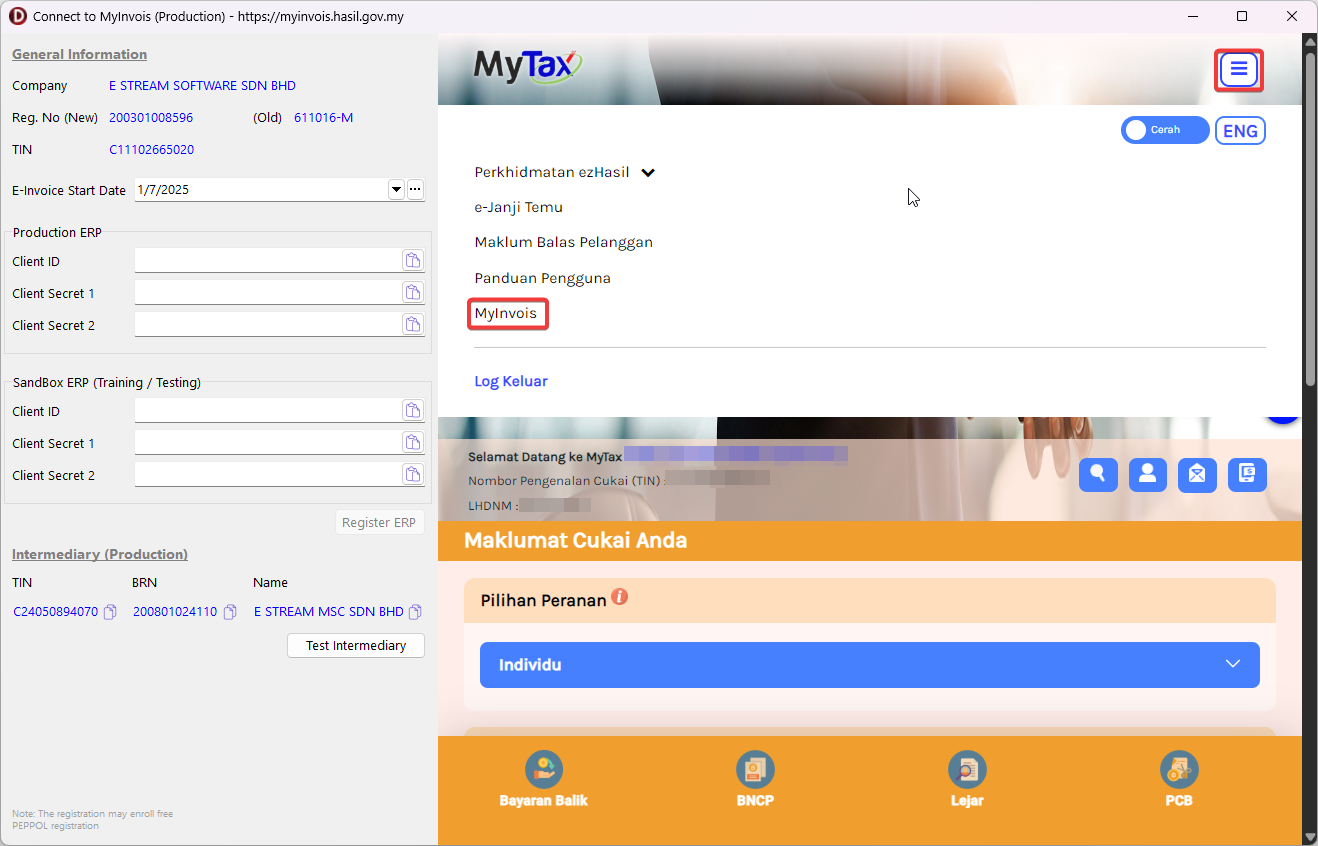Open the mail inbox icon
1318x846 pixels.
pyautogui.click(x=1197, y=475)
